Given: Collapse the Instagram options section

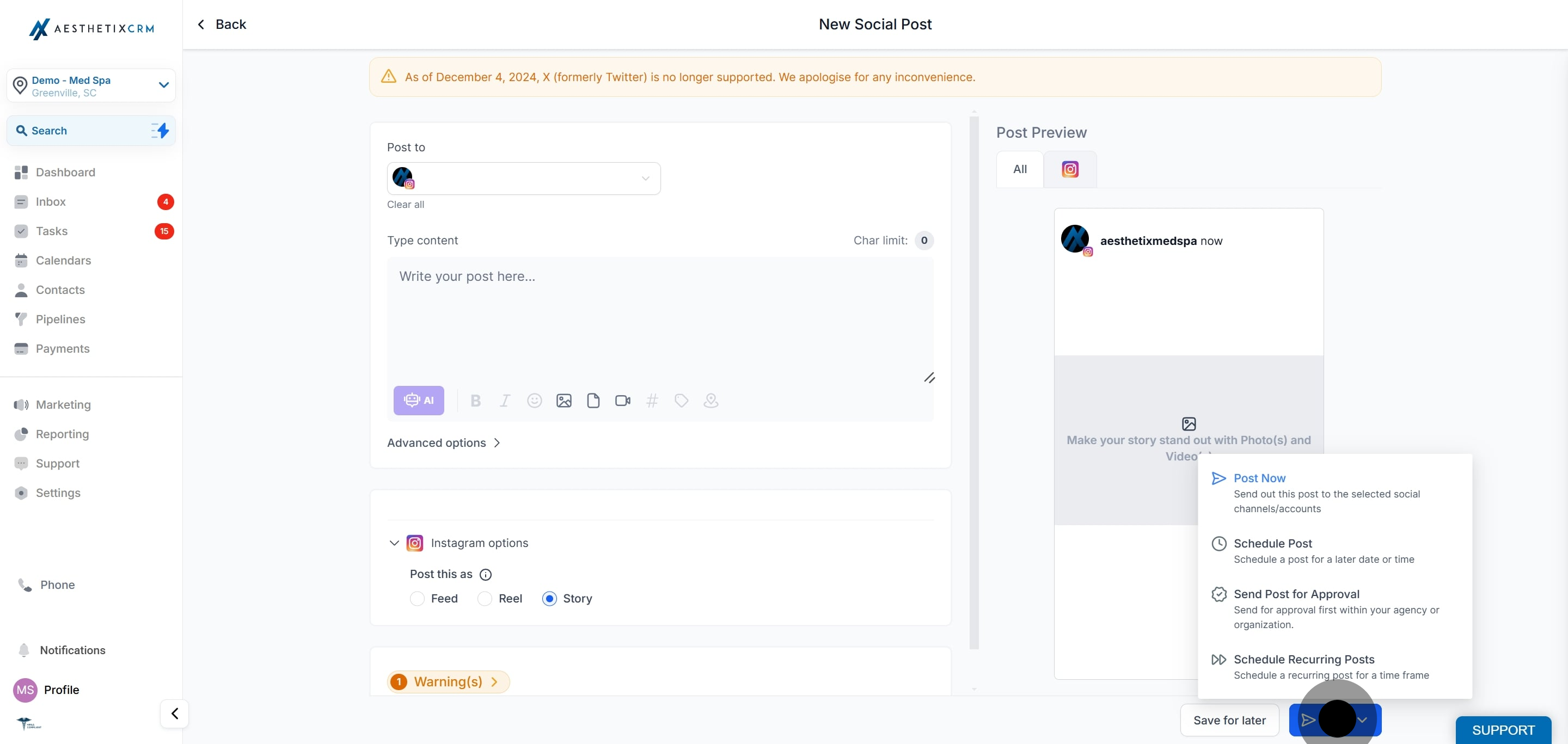Looking at the screenshot, I should pyautogui.click(x=394, y=543).
